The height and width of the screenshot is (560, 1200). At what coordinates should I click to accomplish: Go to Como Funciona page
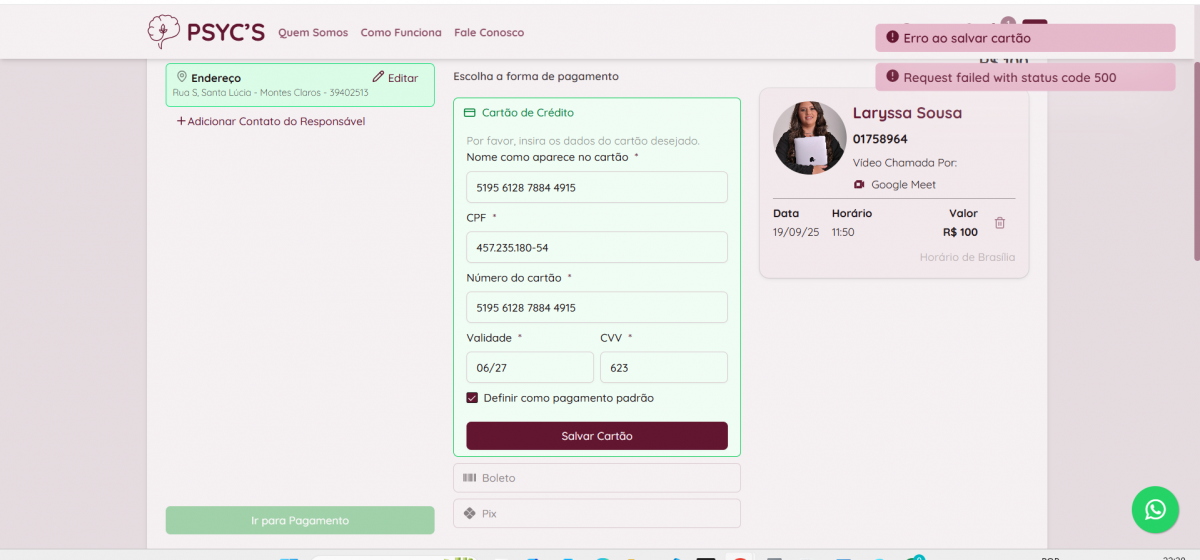point(401,33)
